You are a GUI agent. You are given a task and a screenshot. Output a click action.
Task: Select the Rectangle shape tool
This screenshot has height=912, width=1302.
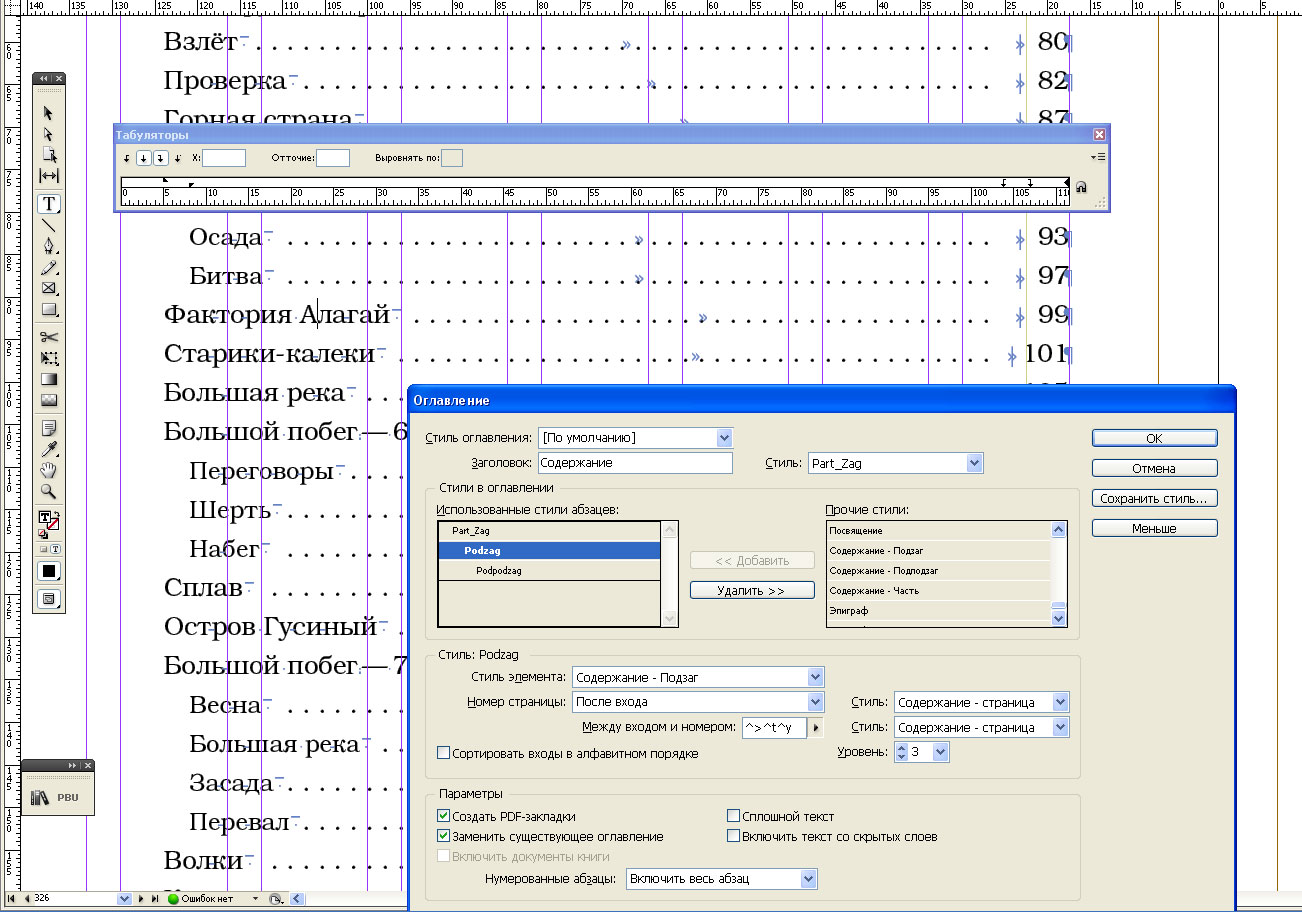[x=48, y=309]
